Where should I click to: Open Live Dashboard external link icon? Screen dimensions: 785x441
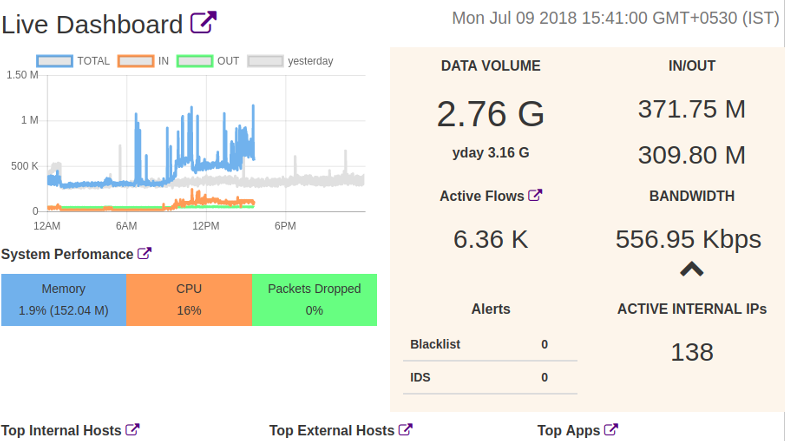pos(204,24)
